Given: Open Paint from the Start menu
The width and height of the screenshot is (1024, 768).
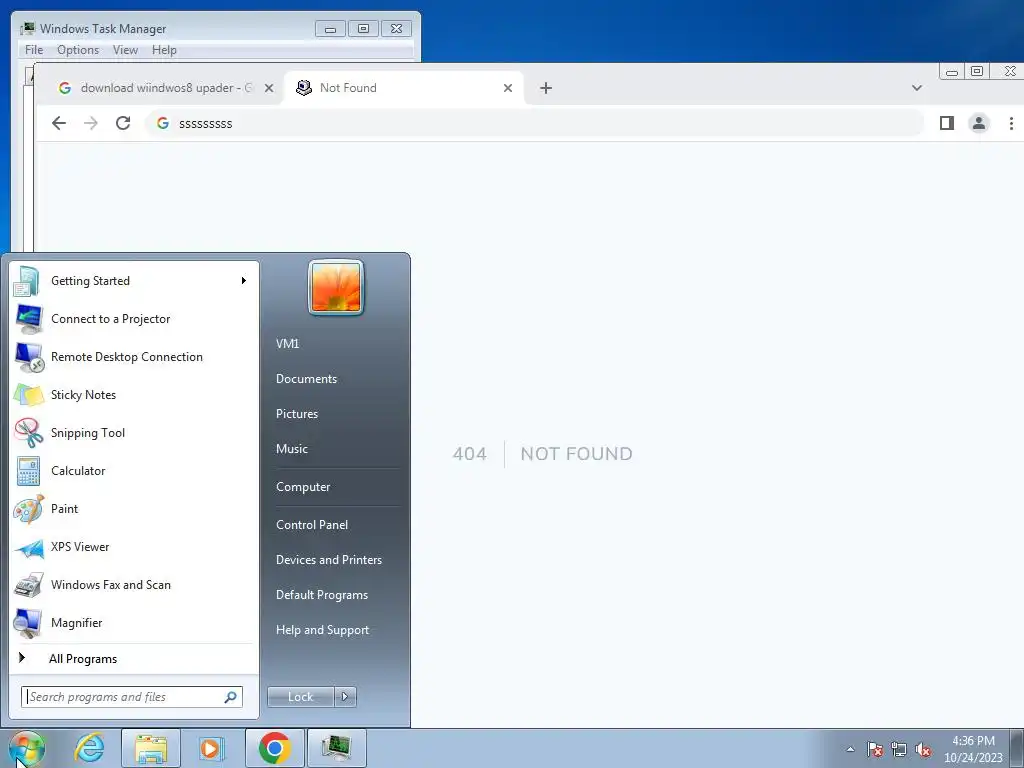Looking at the screenshot, I should pos(133,509).
